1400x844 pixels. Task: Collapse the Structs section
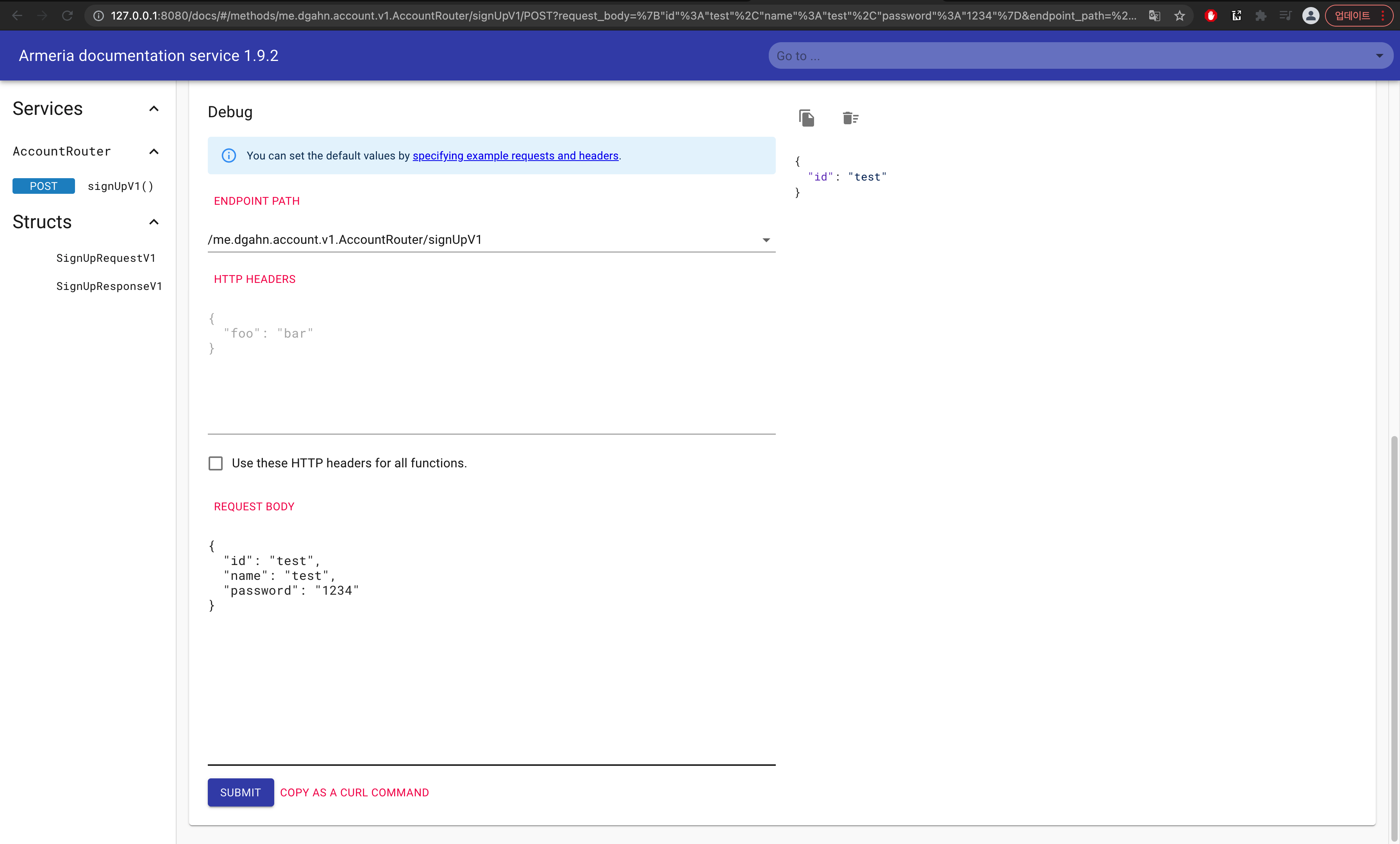pos(154,222)
